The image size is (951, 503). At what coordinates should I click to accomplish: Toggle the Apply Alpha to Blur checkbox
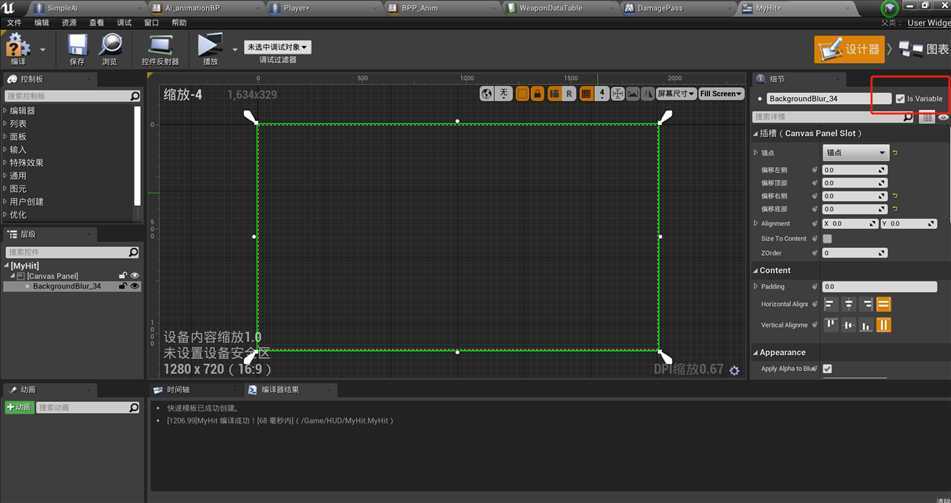(x=827, y=368)
